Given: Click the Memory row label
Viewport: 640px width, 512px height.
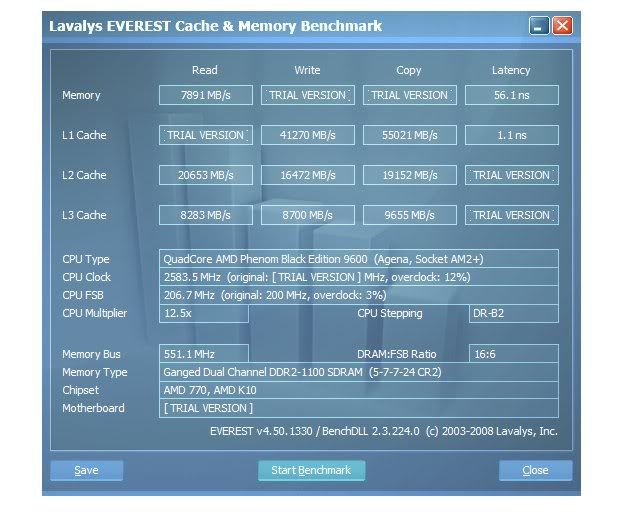Looking at the screenshot, I should click(x=81, y=95).
